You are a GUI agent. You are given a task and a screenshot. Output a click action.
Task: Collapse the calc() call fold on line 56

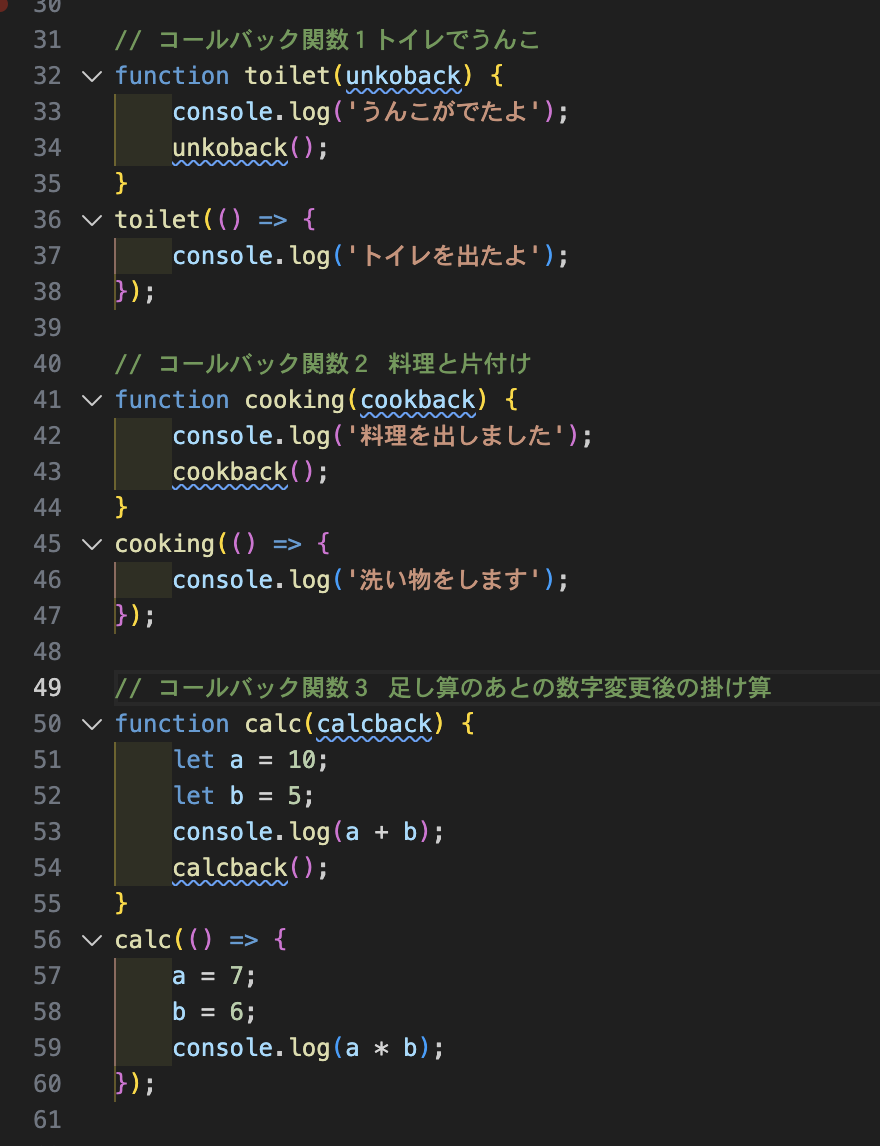point(92,940)
